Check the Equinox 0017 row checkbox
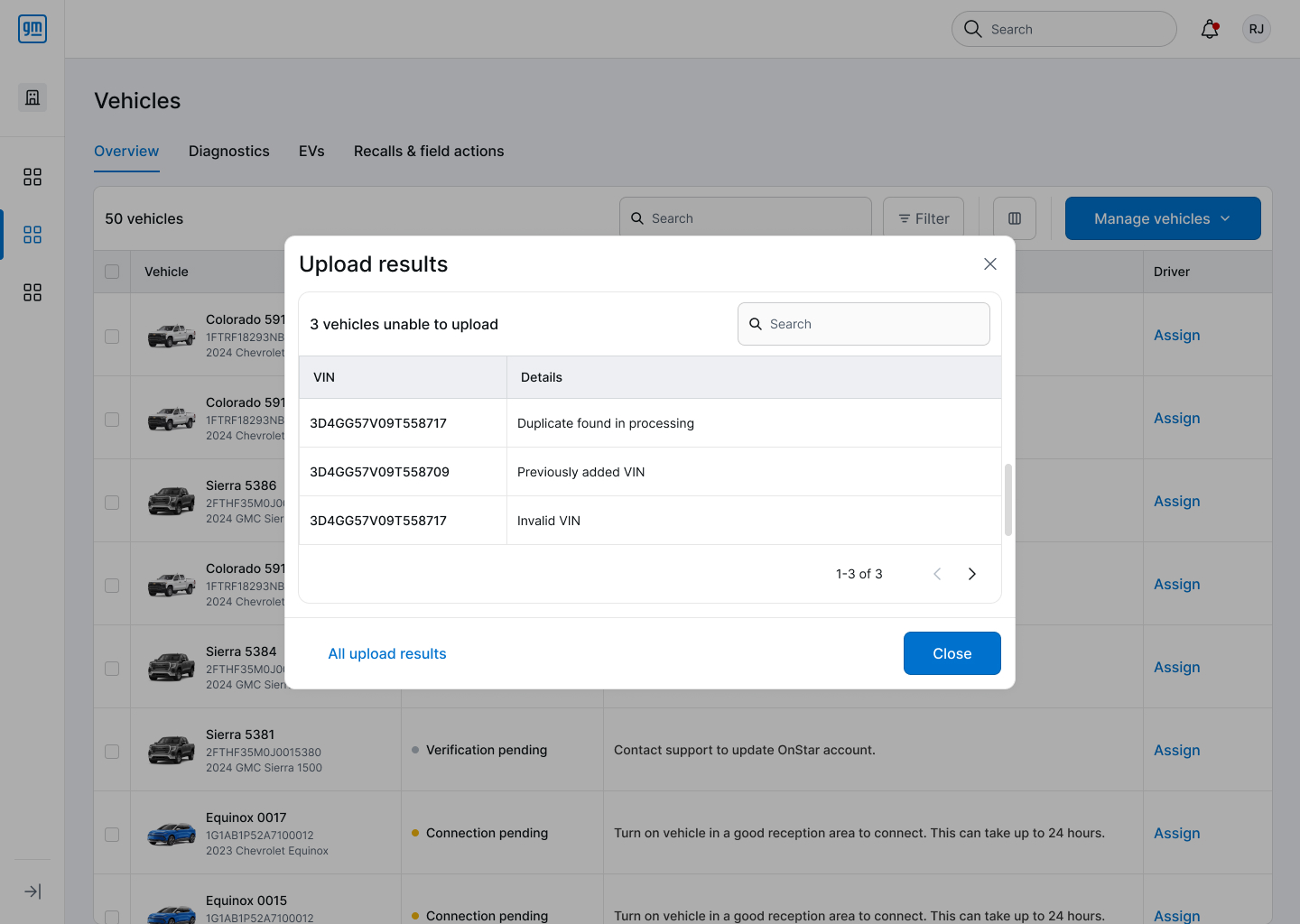This screenshot has height=924, width=1300. point(112,835)
